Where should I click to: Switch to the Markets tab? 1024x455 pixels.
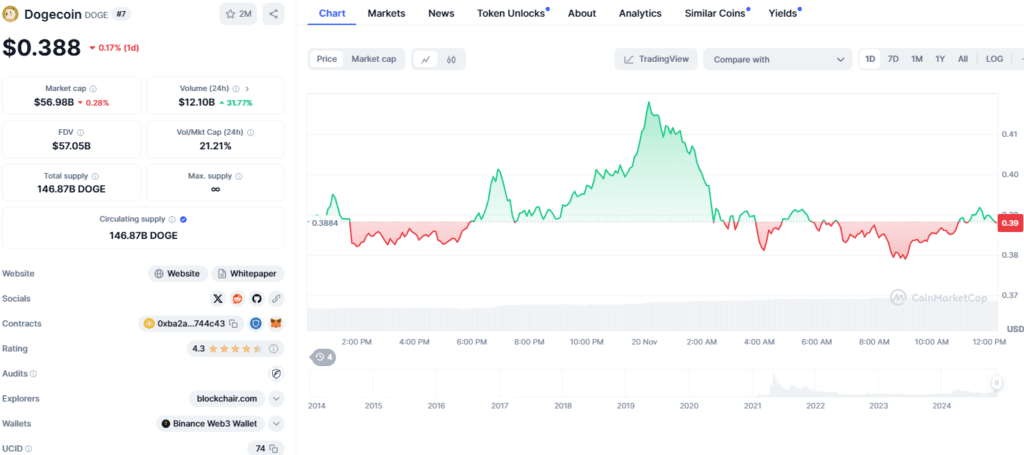pos(386,13)
